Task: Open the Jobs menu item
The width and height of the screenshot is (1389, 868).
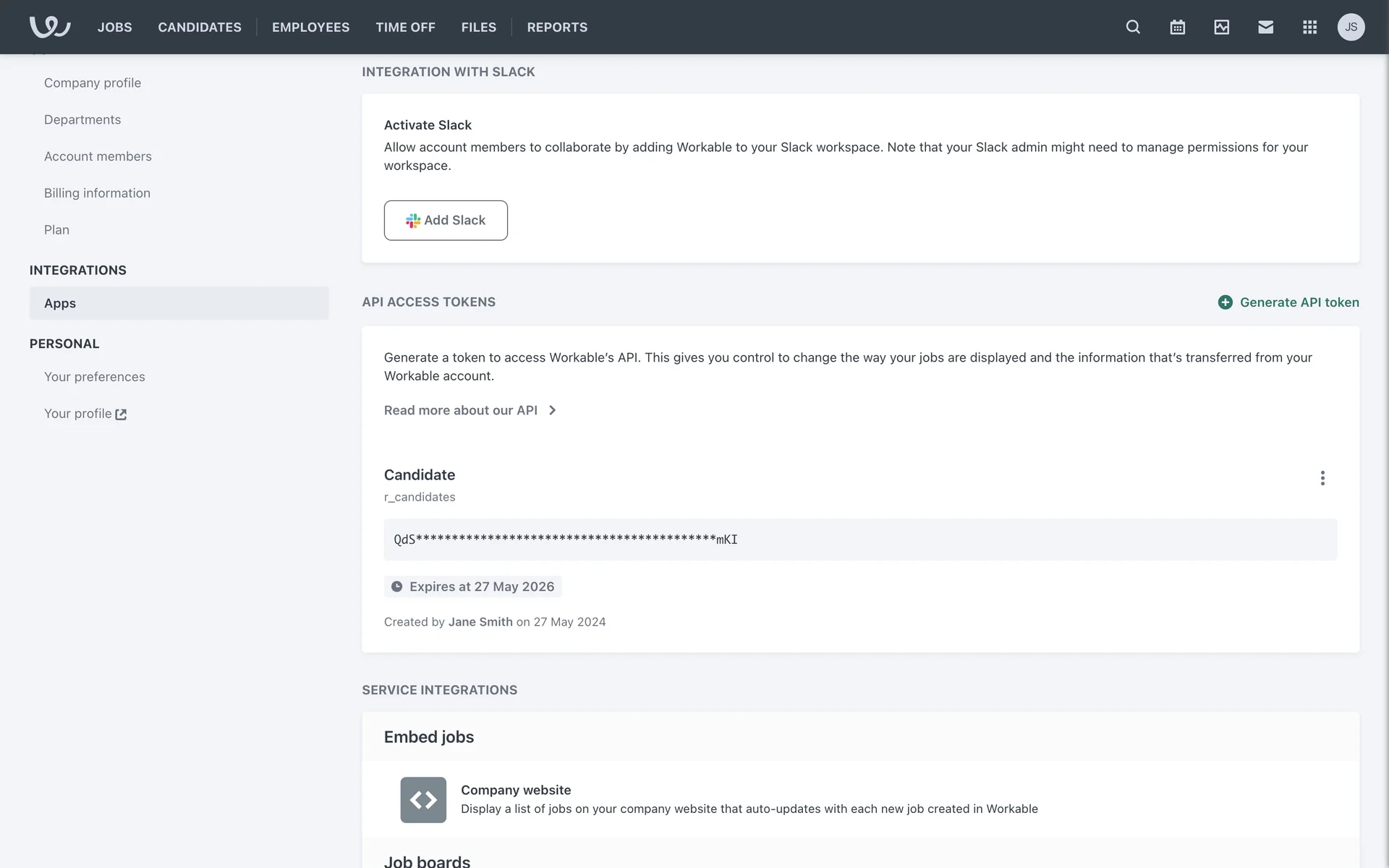Action: [114, 27]
